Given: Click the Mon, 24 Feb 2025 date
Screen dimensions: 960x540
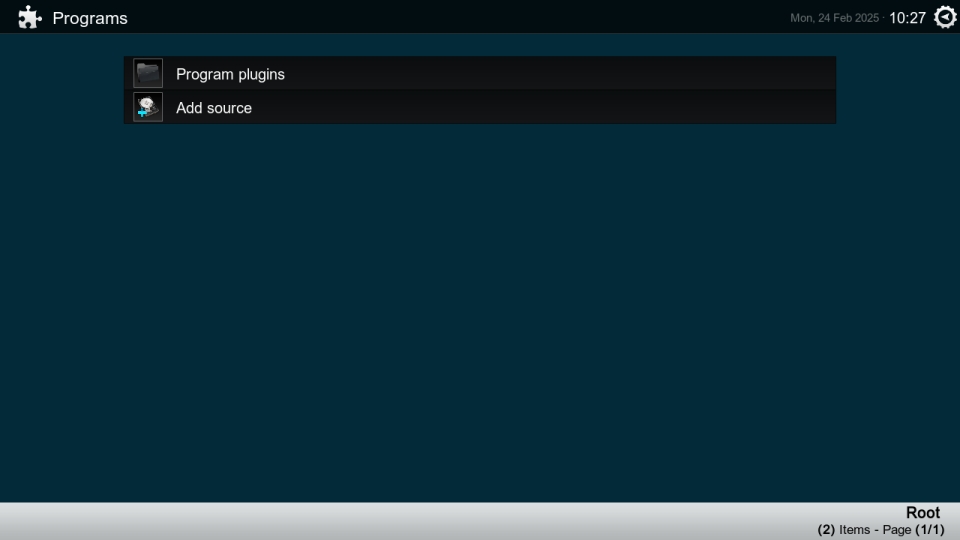Looking at the screenshot, I should [x=834, y=18].
